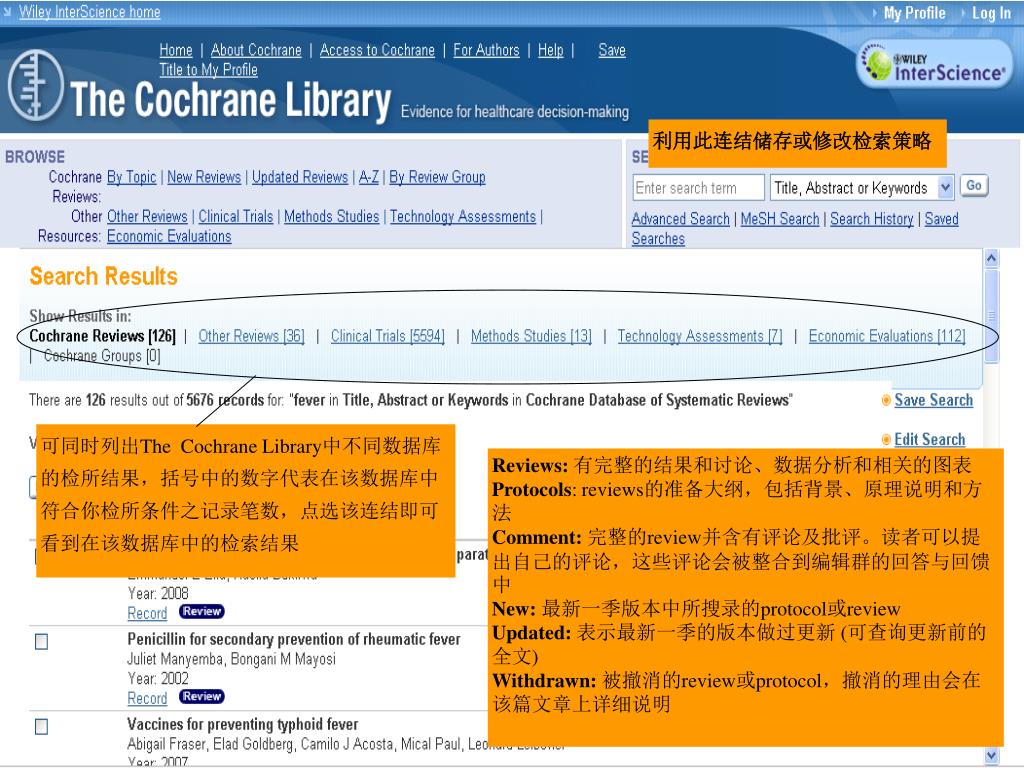Open New Reviews link
The width and height of the screenshot is (1024, 768).
point(204,177)
